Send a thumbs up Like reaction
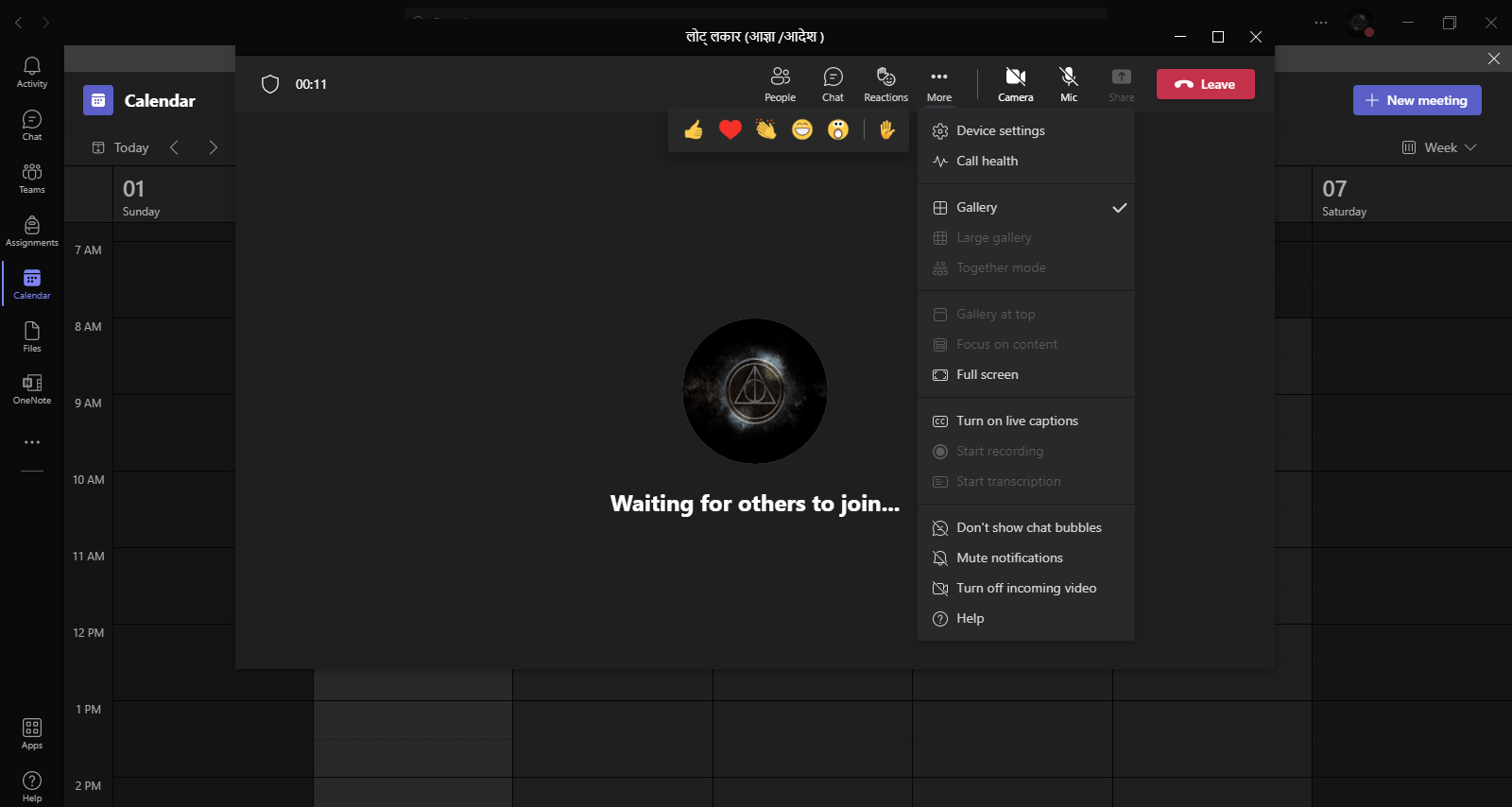Screen dimensions: 1512x807 (x=694, y=129)
